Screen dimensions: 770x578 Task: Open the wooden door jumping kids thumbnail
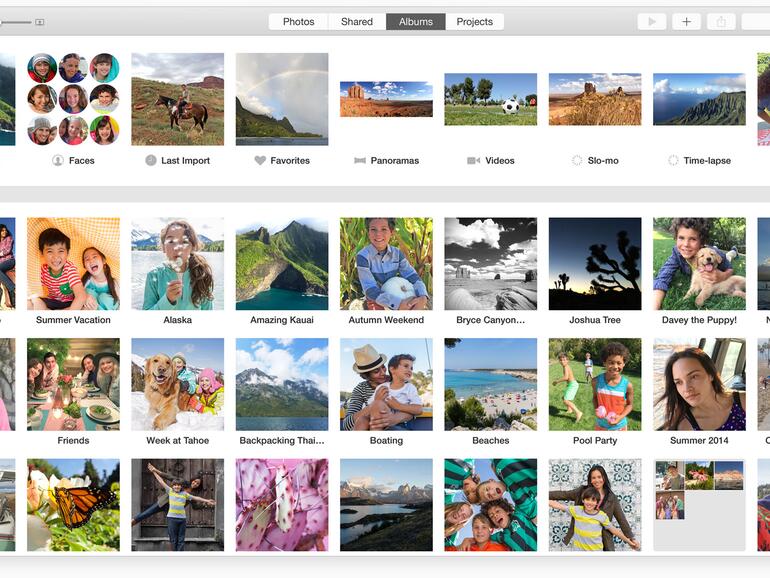178,505
